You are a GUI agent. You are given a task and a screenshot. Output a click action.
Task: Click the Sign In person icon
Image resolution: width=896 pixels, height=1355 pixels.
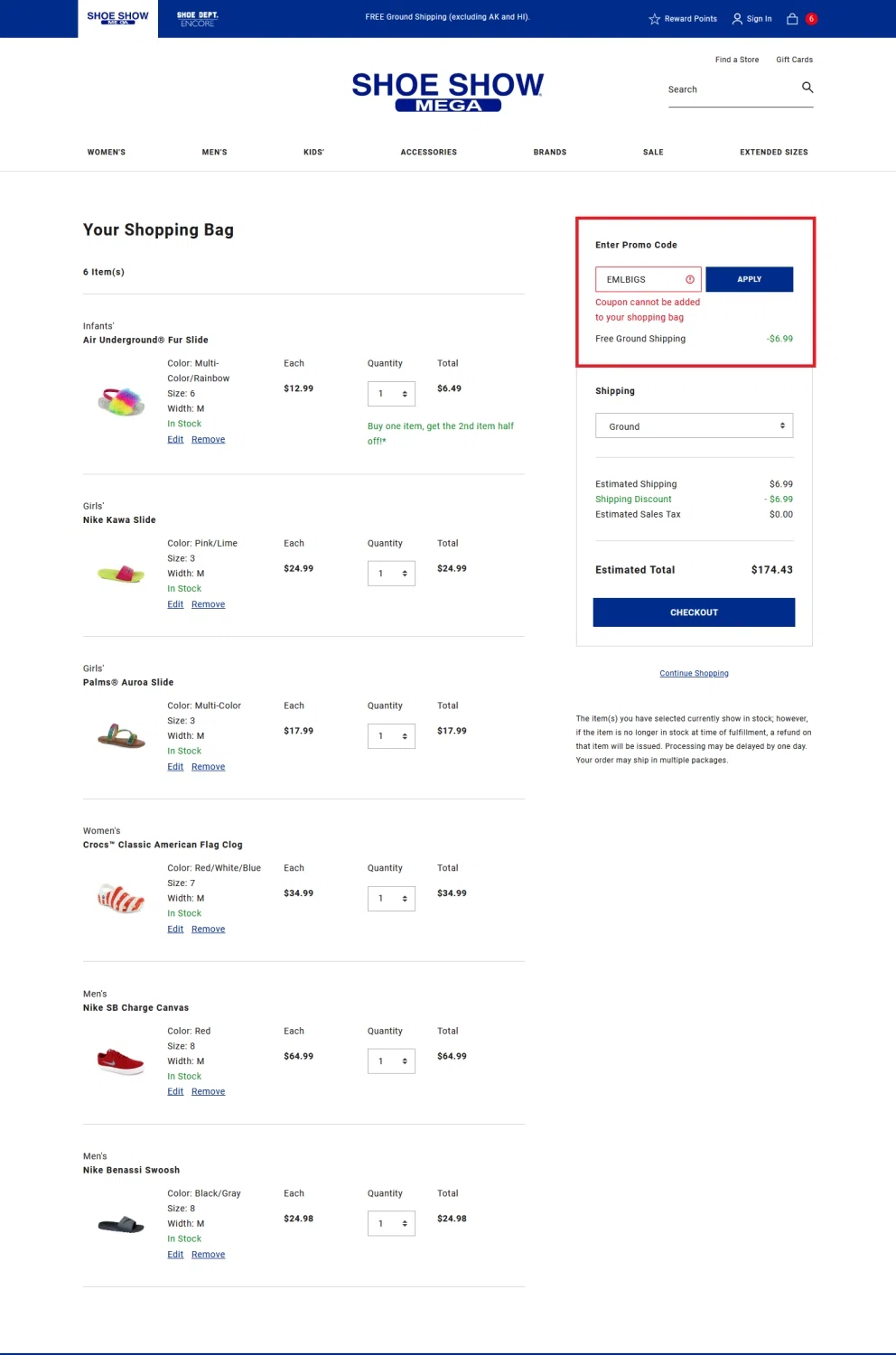737,19
